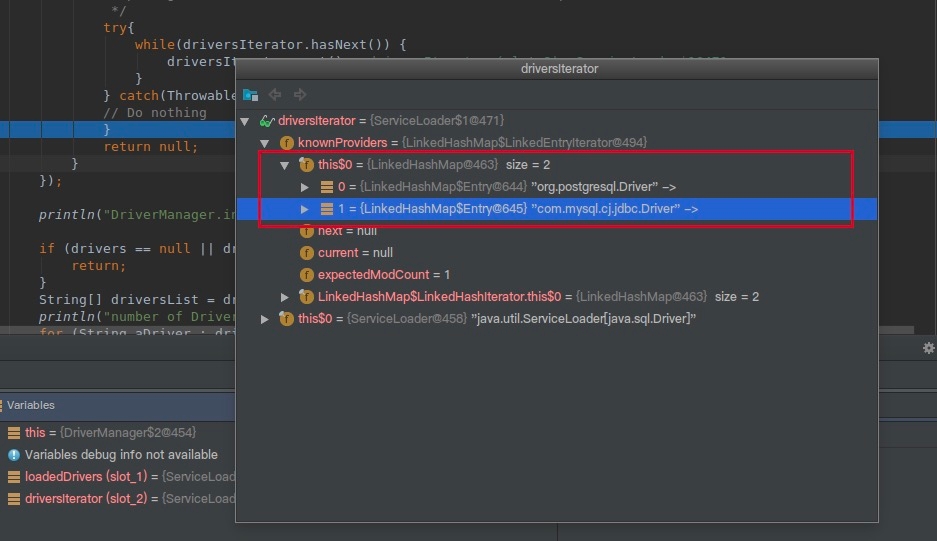Click the field icon next to knownProviders
Screen dimensions: 937x541
pyautogui.click(x=287, y=143)
